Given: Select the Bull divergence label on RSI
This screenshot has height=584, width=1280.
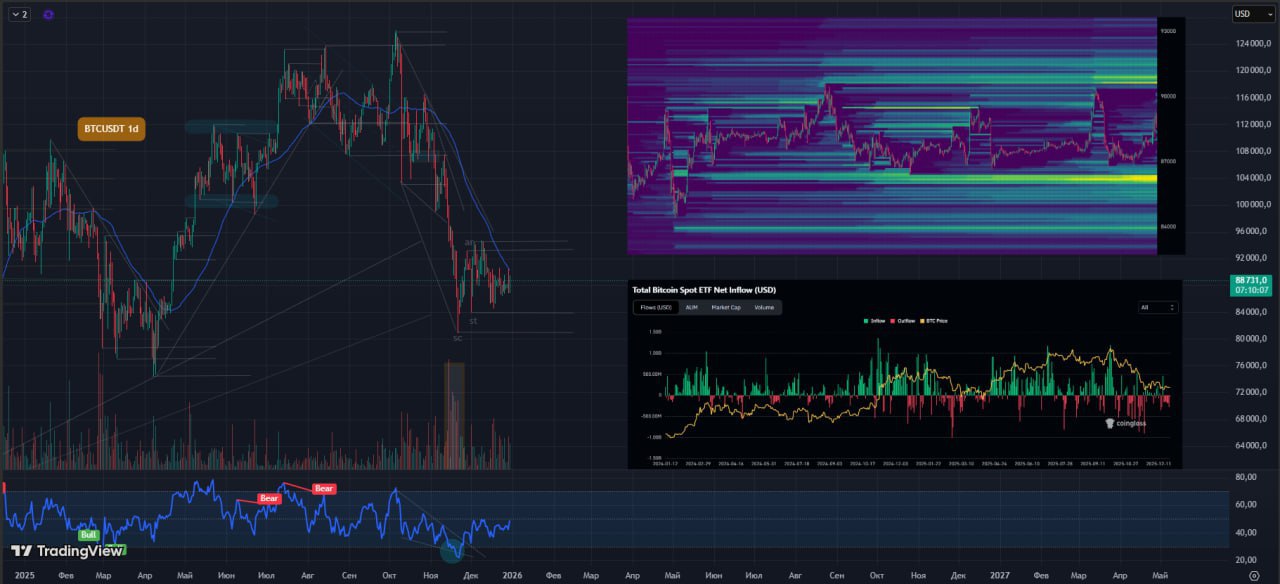Looking at the screenshot, I should point(88,535).
